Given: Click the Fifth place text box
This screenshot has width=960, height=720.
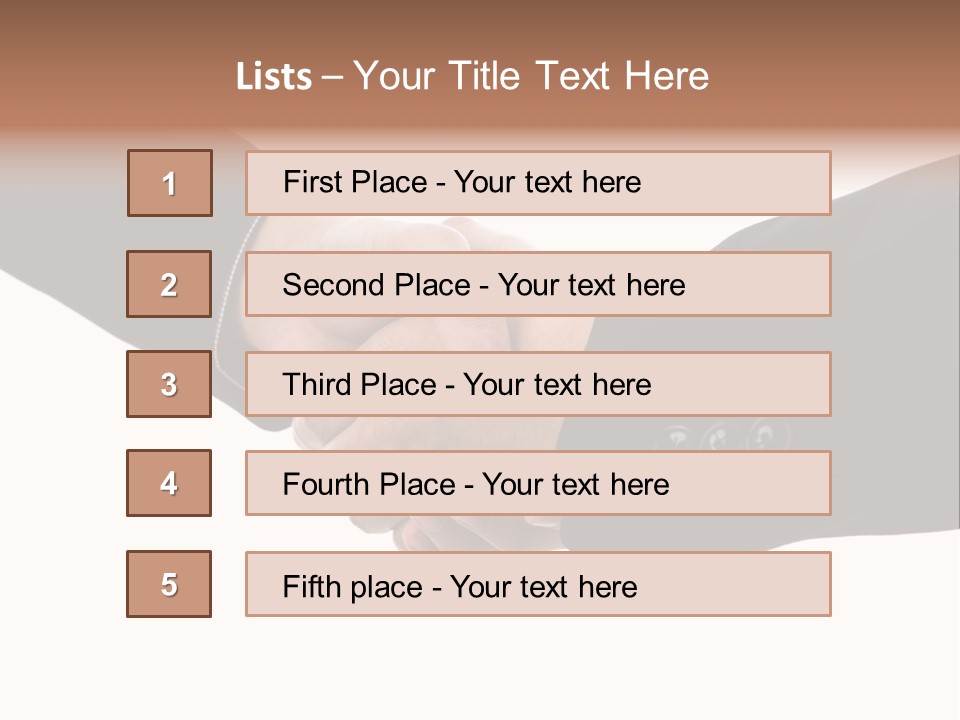Looking at the screenshot, I should (x=538, y=584).
